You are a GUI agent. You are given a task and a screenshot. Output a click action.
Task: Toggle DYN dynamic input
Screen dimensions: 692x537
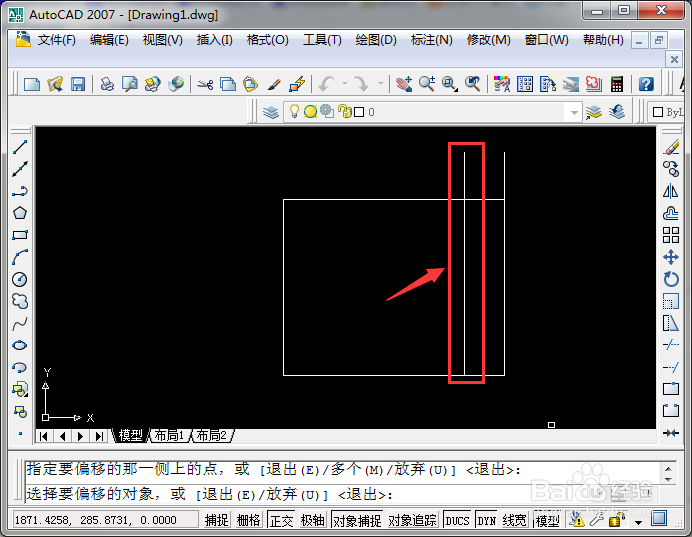tap(486, 521)
